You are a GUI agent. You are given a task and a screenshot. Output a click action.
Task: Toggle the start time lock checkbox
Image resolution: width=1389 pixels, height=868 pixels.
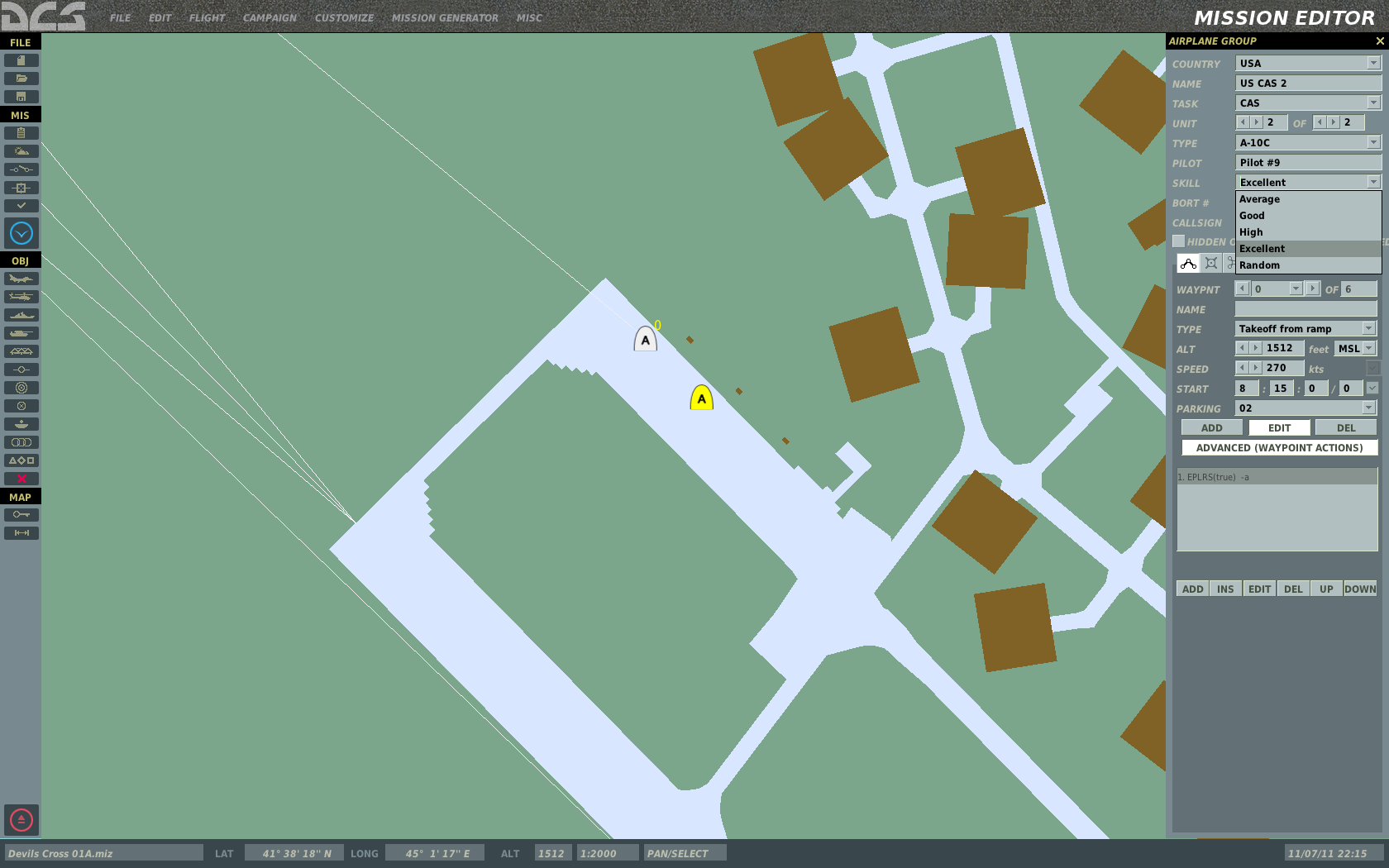point(1372,388)
